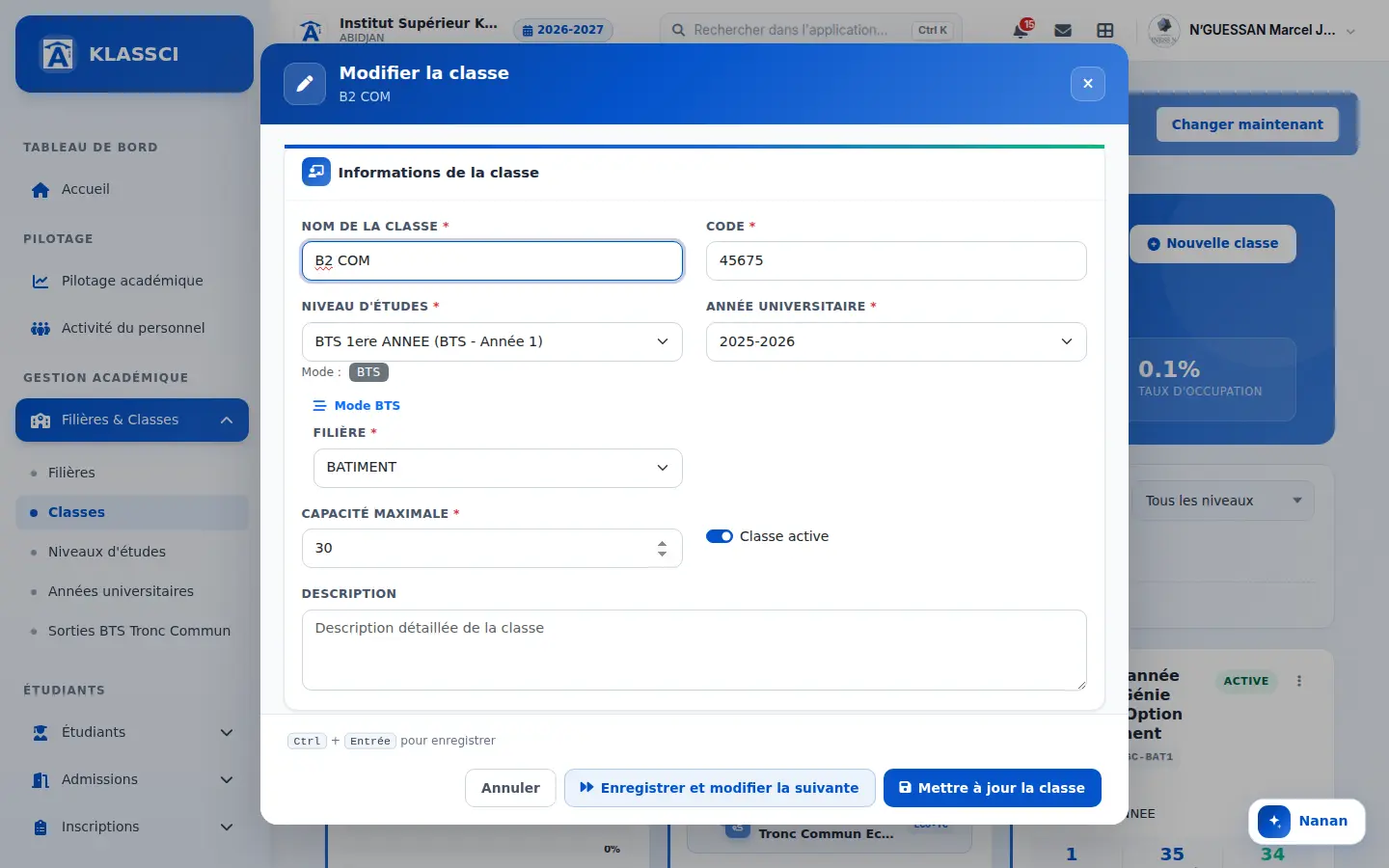Click the KLASSCI logo icon
The image size is (1389, 868).
coord(58,54)
